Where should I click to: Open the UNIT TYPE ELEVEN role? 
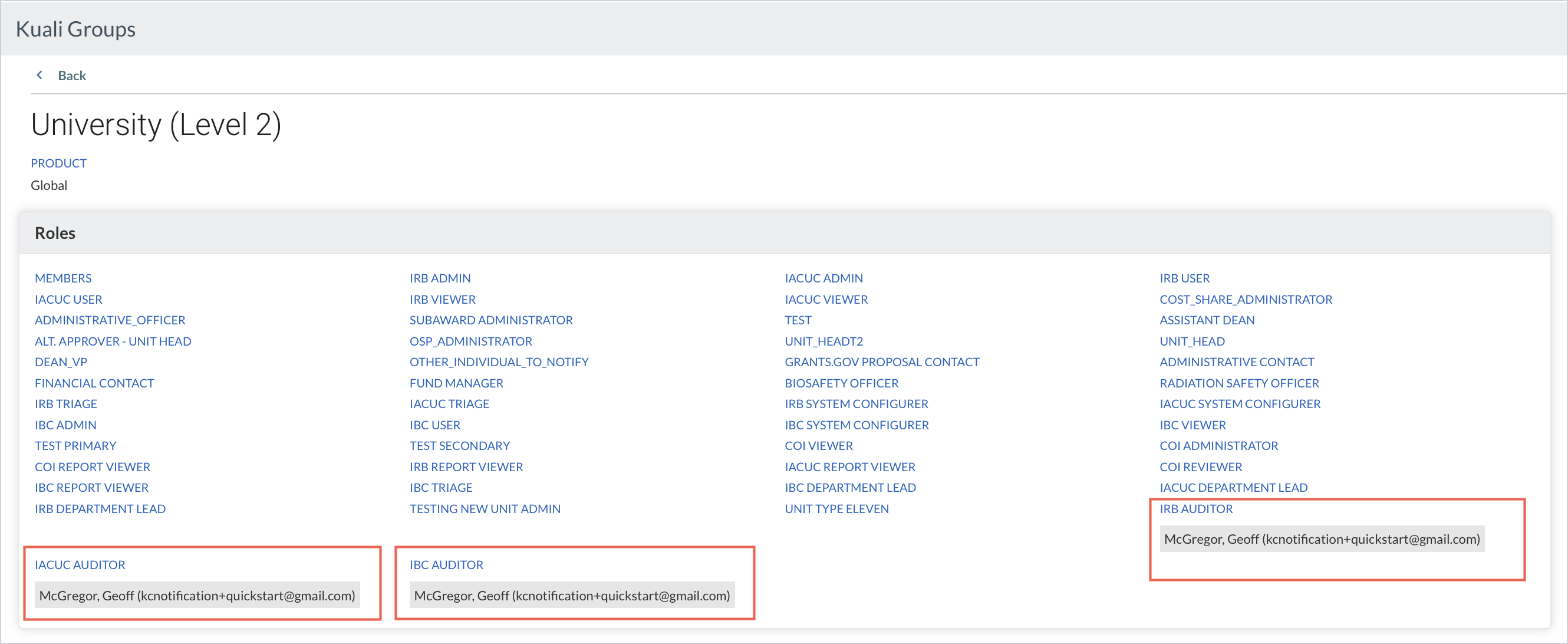tap(836, 509)
